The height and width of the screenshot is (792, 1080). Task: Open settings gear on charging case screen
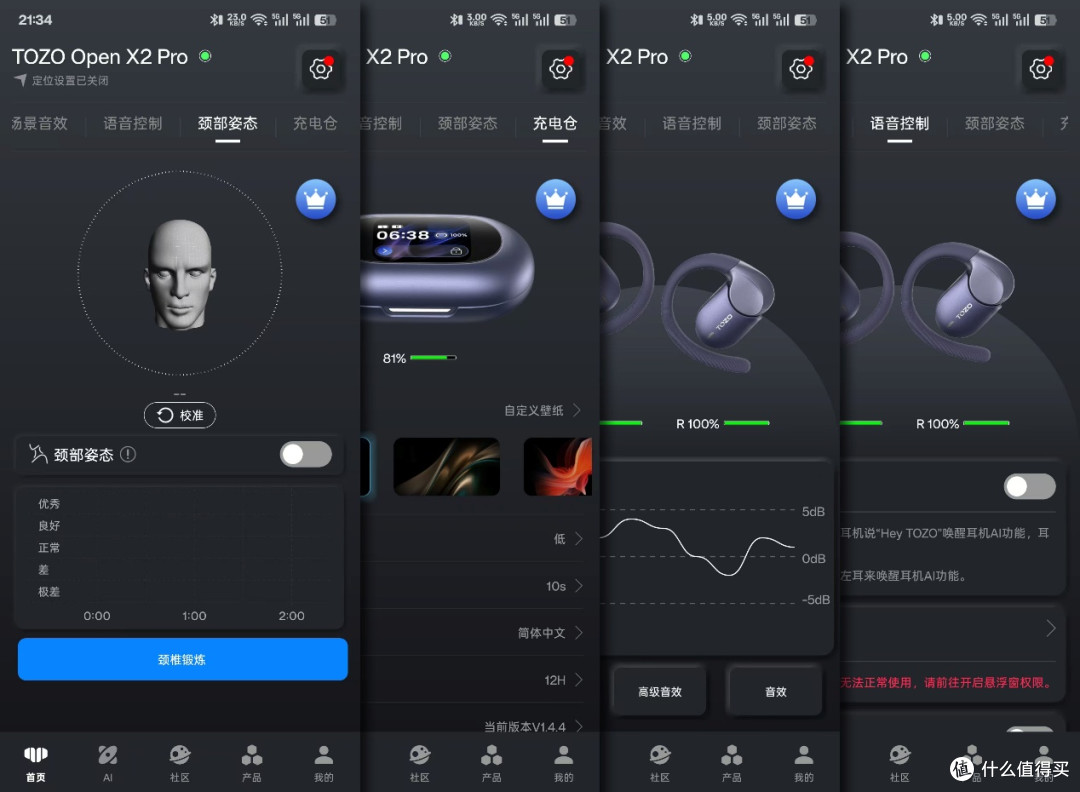pyautogui.click(x=561, y=69)
